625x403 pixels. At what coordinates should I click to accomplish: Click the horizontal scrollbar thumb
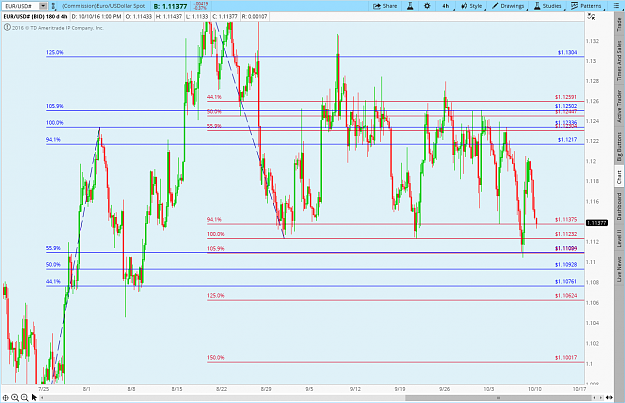coord(498,398)
